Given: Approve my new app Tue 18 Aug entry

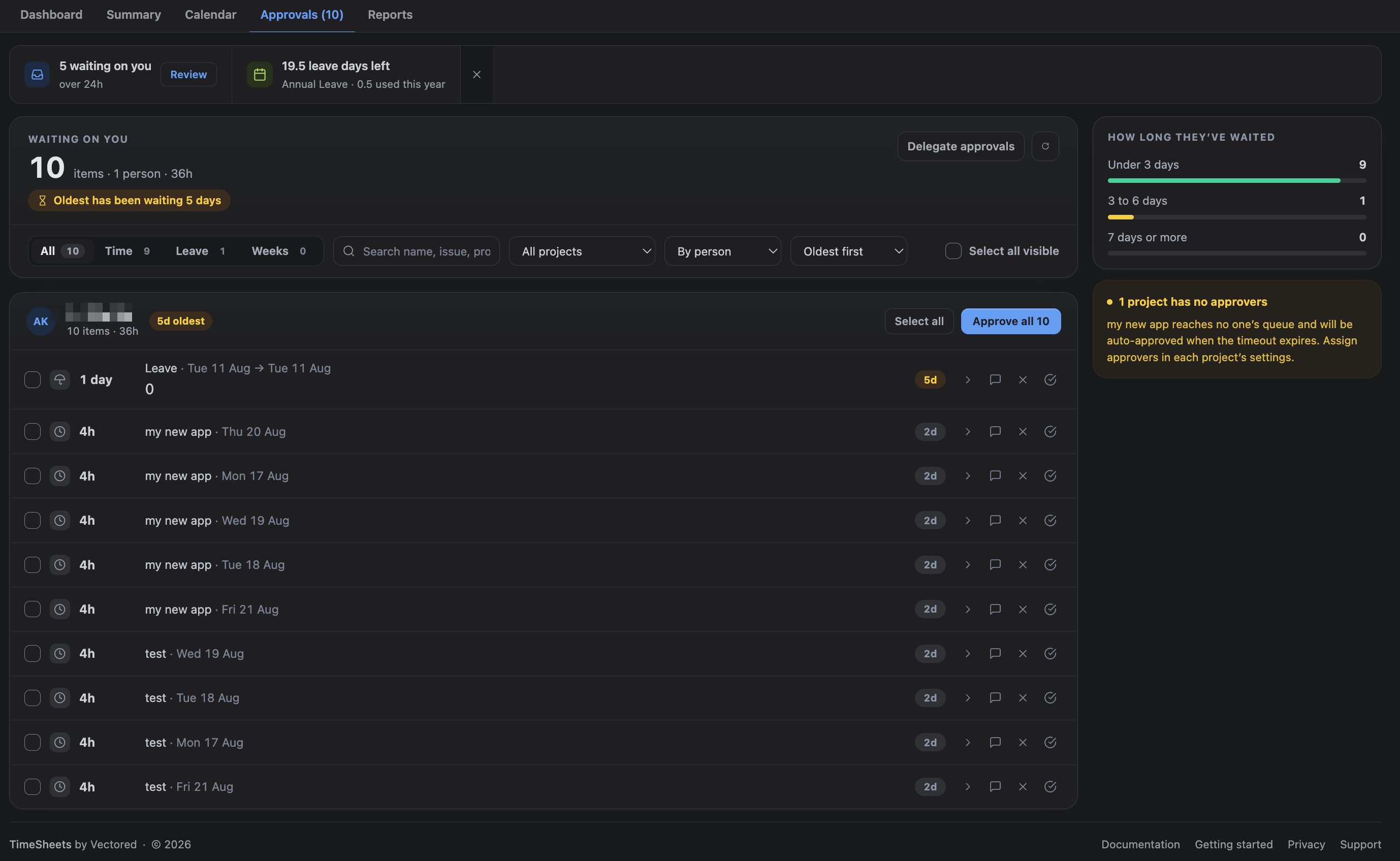Looking at the screenshot, I should point(1050,565).
